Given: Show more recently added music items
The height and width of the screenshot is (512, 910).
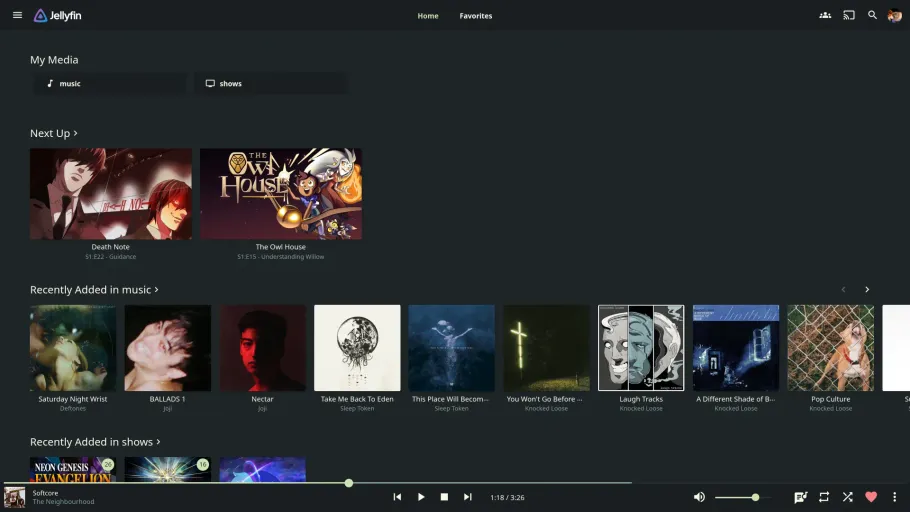Looking at the screenshot, I should pyautogui.click(x=867, y=290).
